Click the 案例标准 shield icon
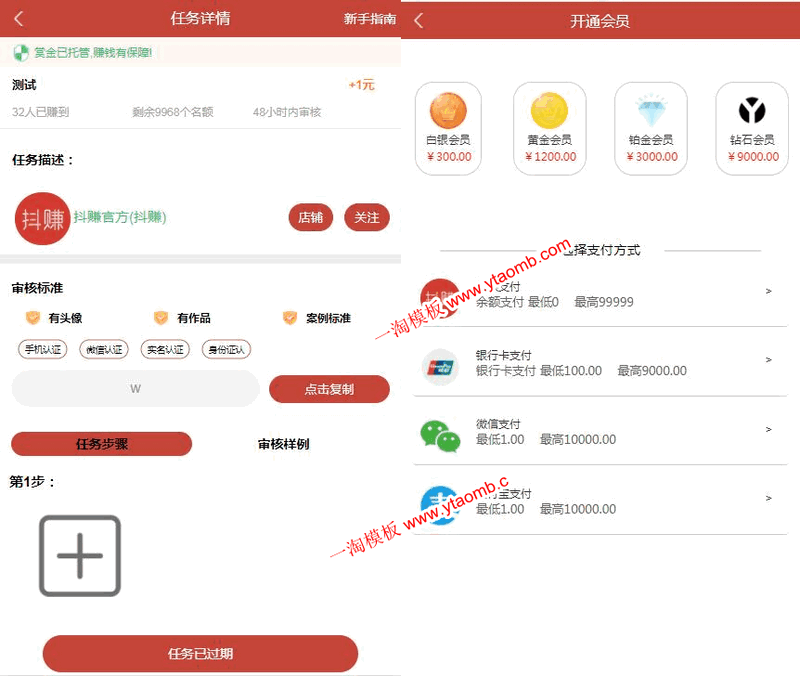Screen dimensions: 800x677 click(x=290, y=318)
